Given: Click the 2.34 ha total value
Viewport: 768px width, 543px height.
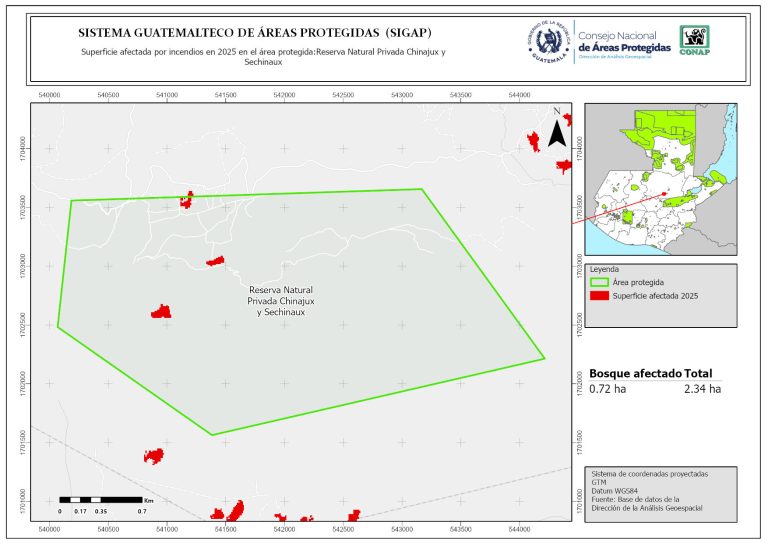Looking at the screenshot, I should [x=702, y=388].
